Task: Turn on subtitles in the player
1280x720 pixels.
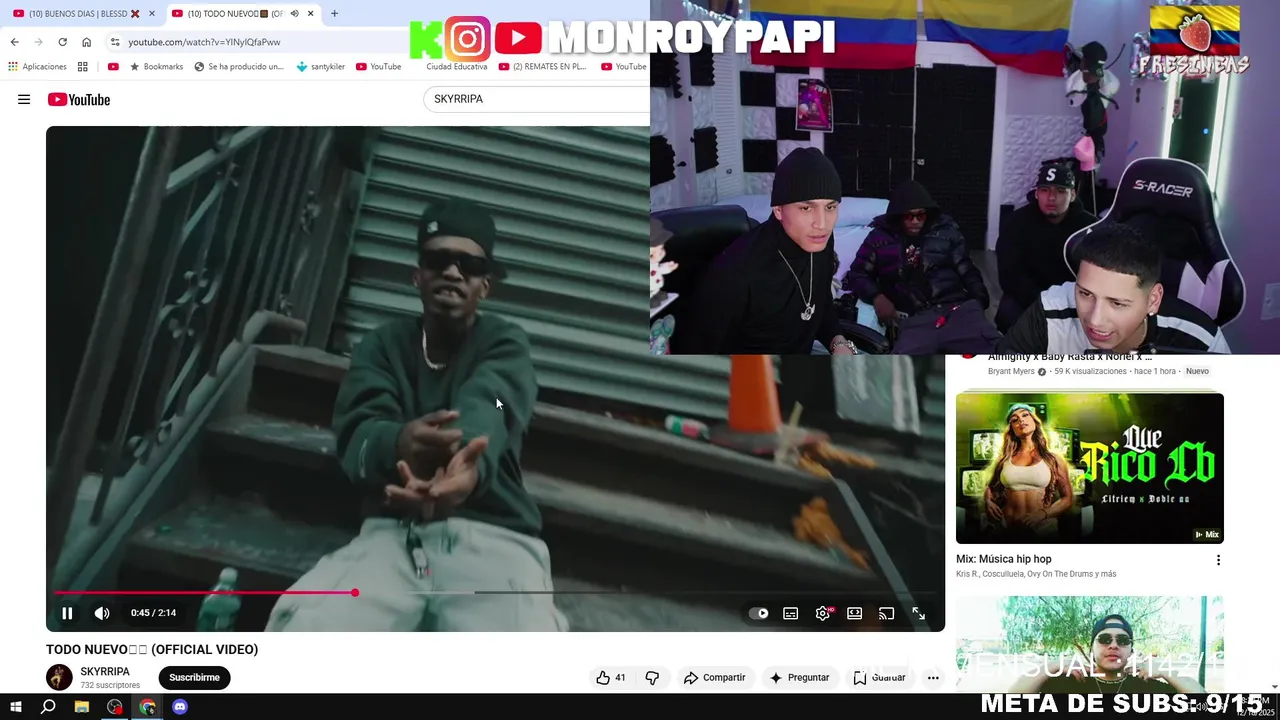Action: (791, 613)
